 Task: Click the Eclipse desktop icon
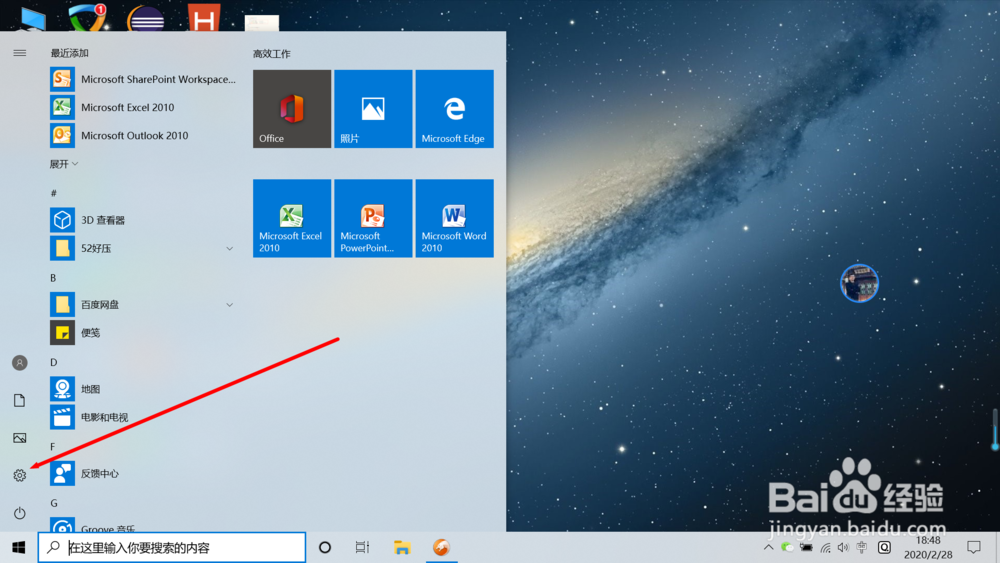pyautogui.click(x=146, y=18)
